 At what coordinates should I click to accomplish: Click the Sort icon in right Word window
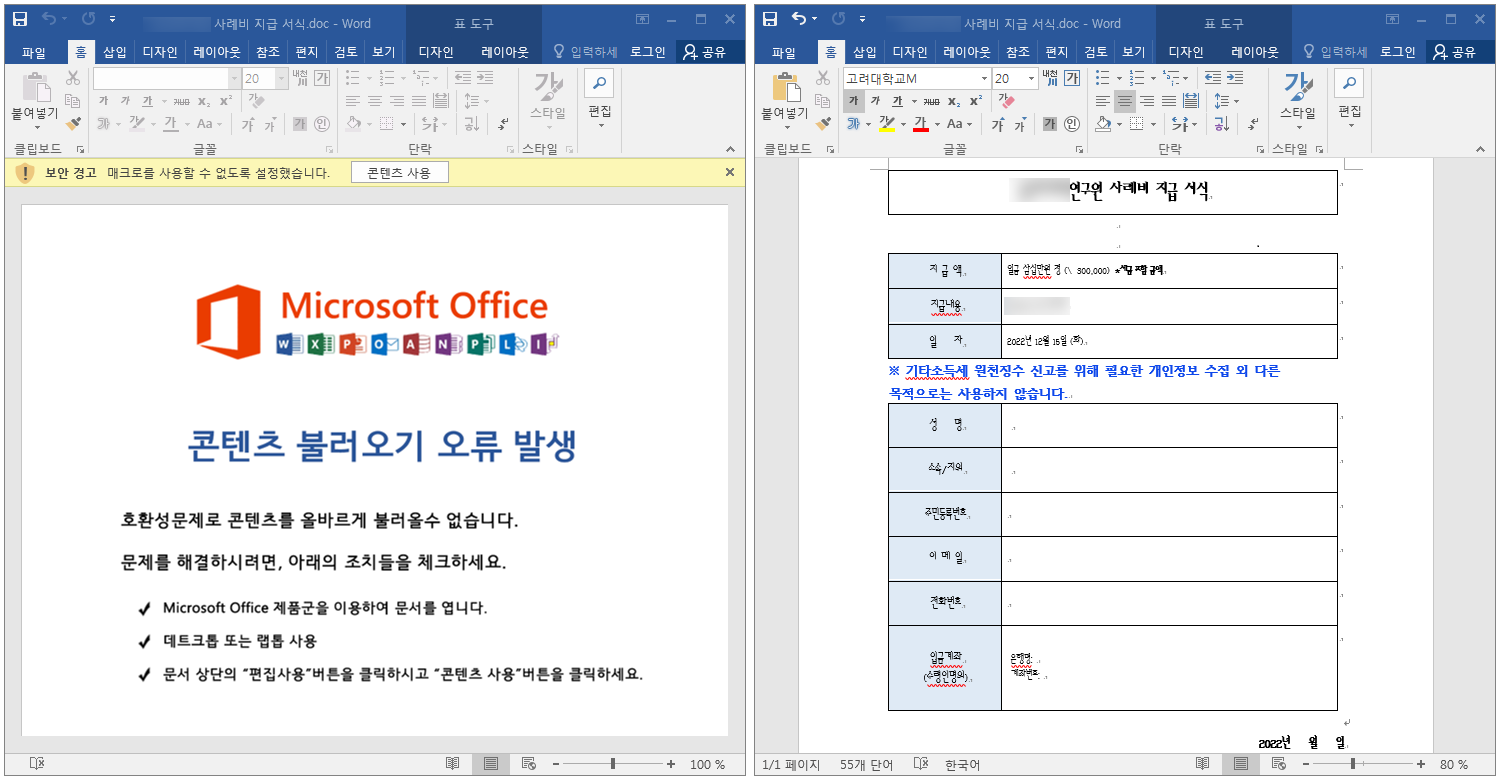pos(1222,124)
